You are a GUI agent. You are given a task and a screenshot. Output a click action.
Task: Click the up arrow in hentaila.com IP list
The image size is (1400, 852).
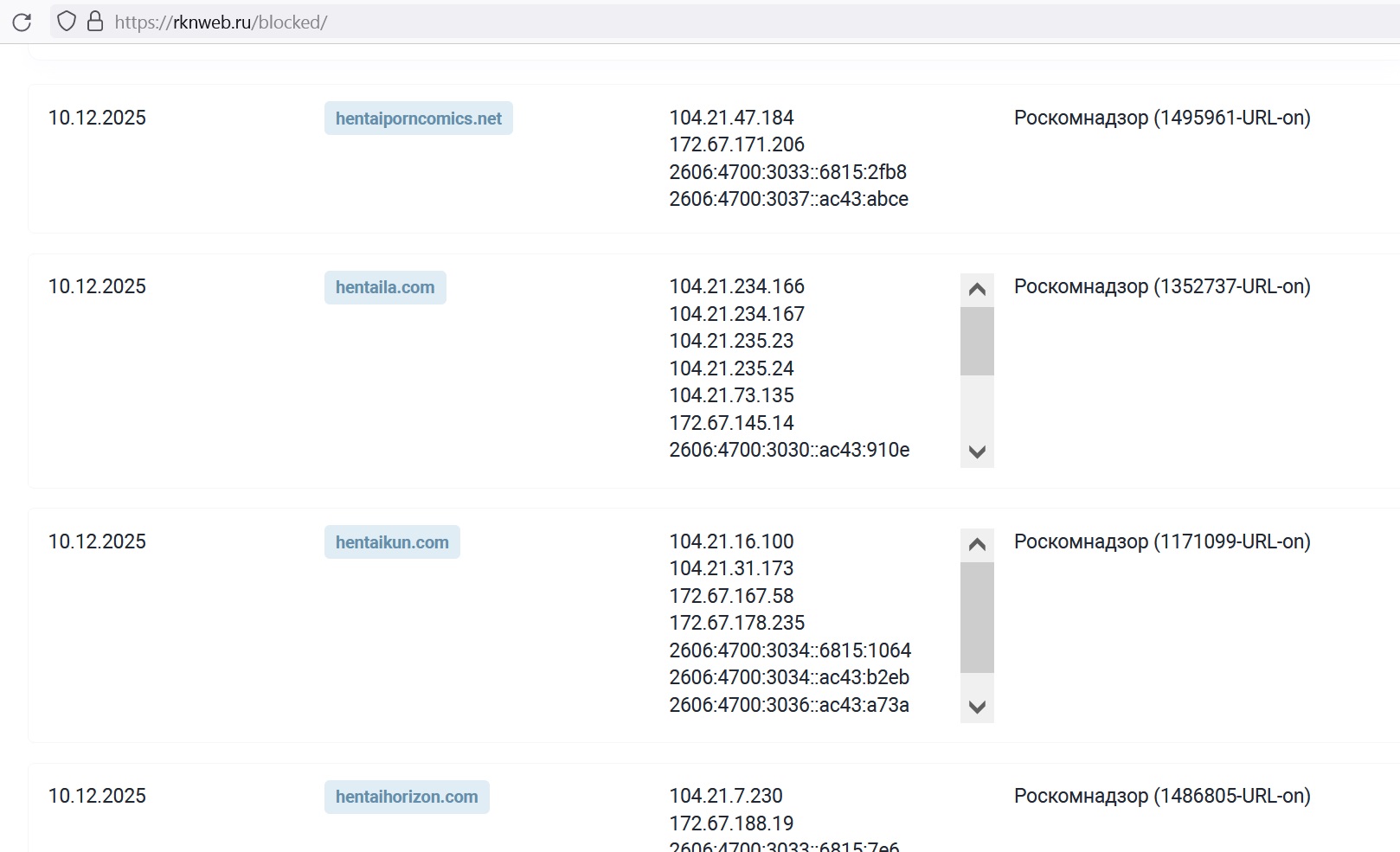977,290
